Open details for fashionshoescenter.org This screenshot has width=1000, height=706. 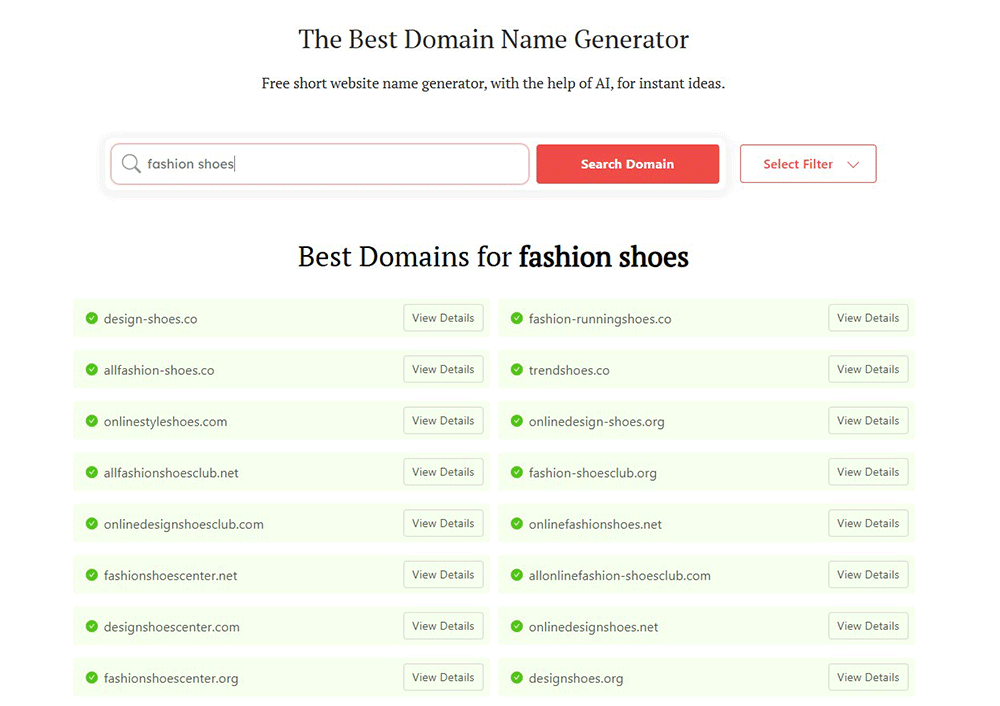pos(443,677)
